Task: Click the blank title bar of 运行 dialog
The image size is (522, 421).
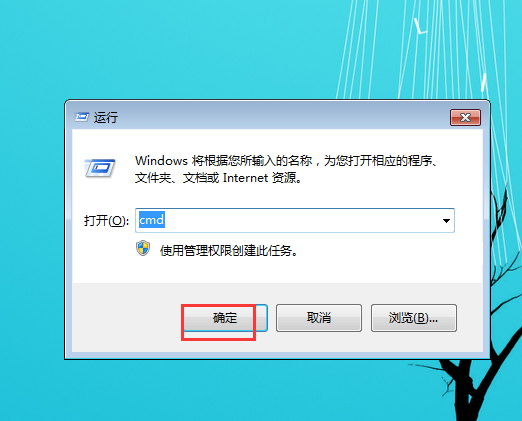Action: pyautogui.click(x=283, y=117)
